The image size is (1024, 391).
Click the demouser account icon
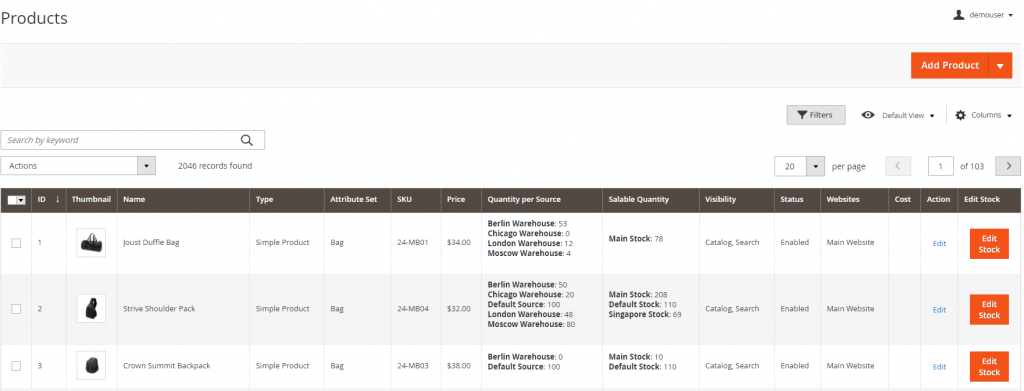coord(959,14)
